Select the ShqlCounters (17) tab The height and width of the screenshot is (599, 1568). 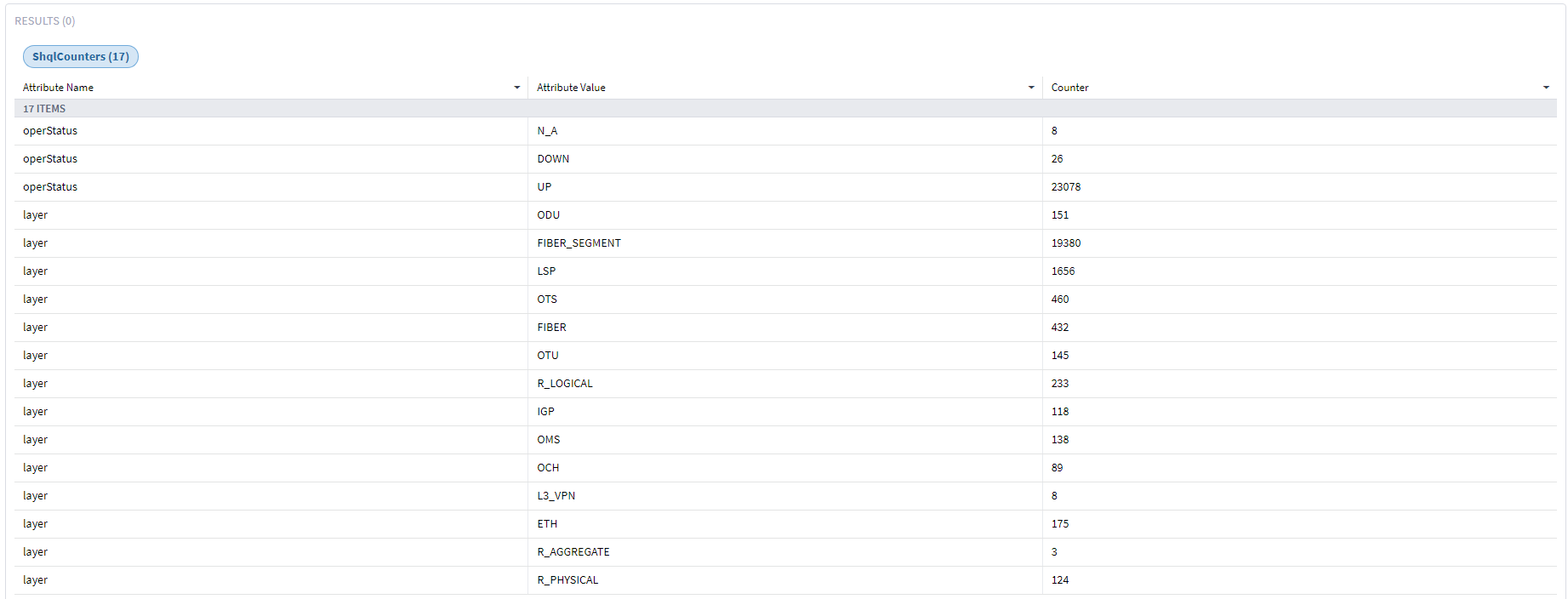(x=81, y=57)
